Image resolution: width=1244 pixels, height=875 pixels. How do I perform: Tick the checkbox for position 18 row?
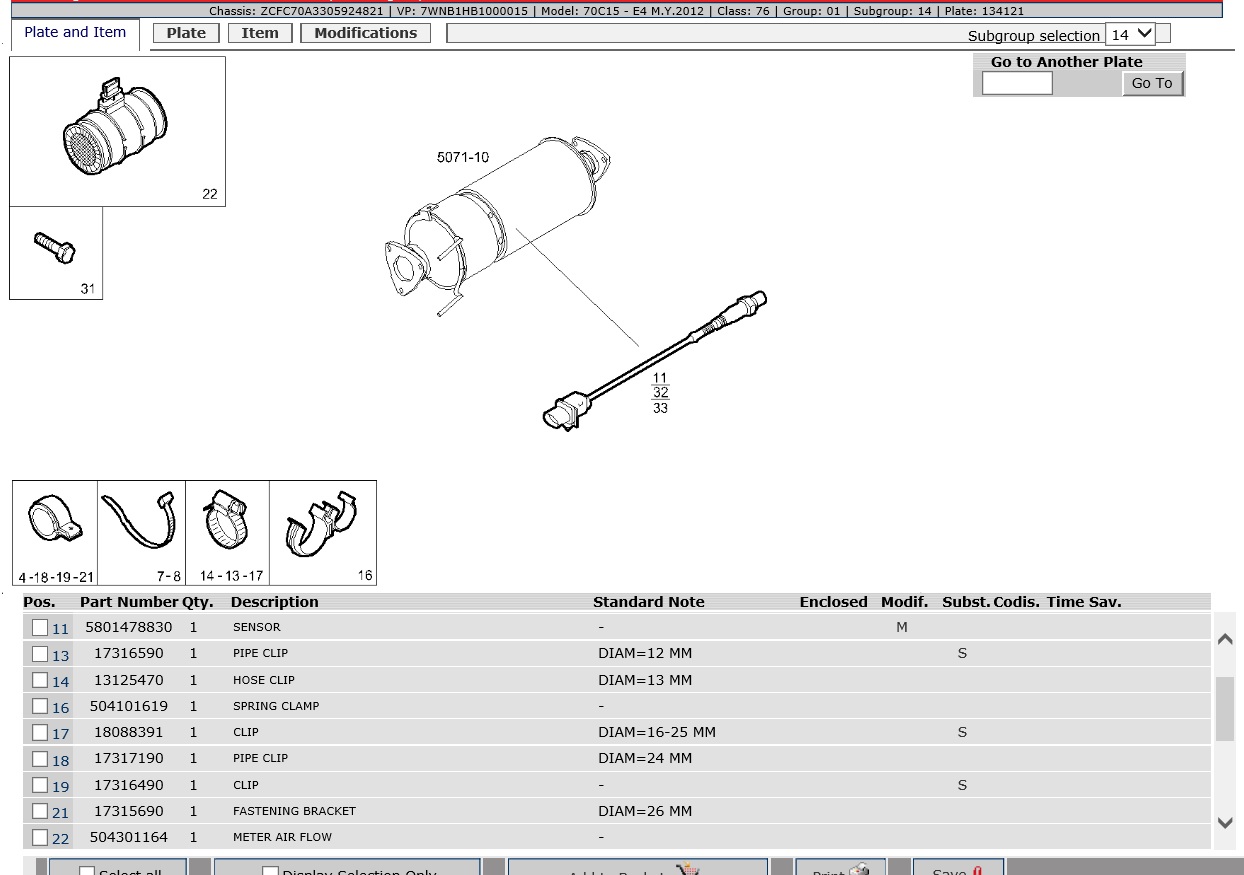pyautogui.click(x=40, y=759)
